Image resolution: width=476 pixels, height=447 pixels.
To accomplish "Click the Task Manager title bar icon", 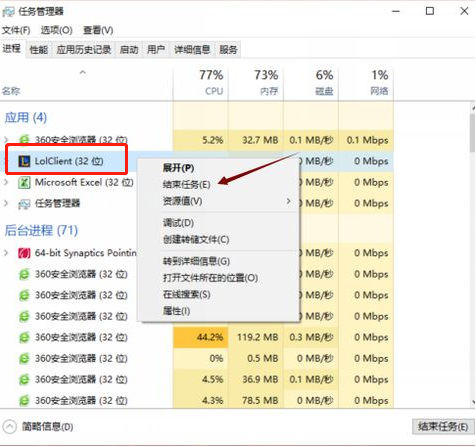I will pyautogui.click(x=8, y=12).
